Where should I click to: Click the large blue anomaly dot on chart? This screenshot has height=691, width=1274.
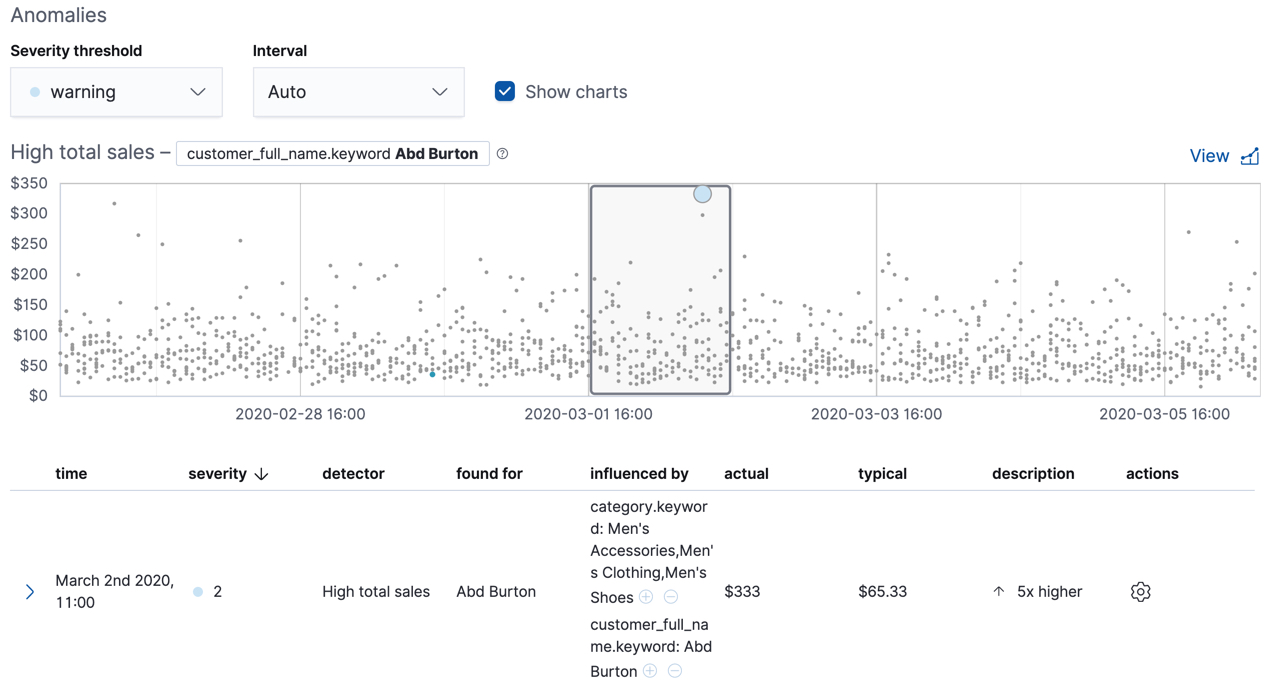point(702,194)
